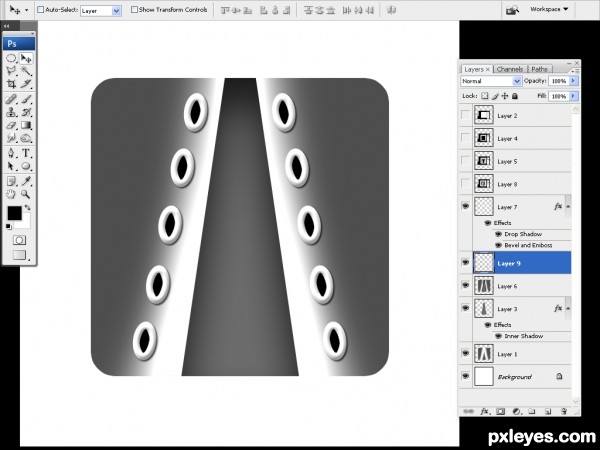
Task: Select the Type tool
Action: [x=26, y=153]
